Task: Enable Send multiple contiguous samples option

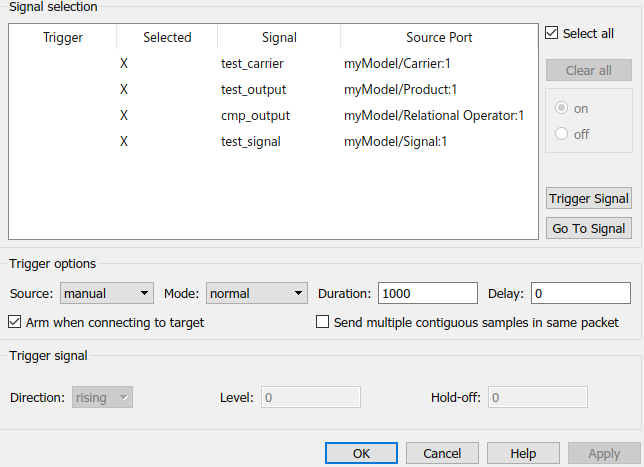Action: pyautogui.click(x=323, y=322)
